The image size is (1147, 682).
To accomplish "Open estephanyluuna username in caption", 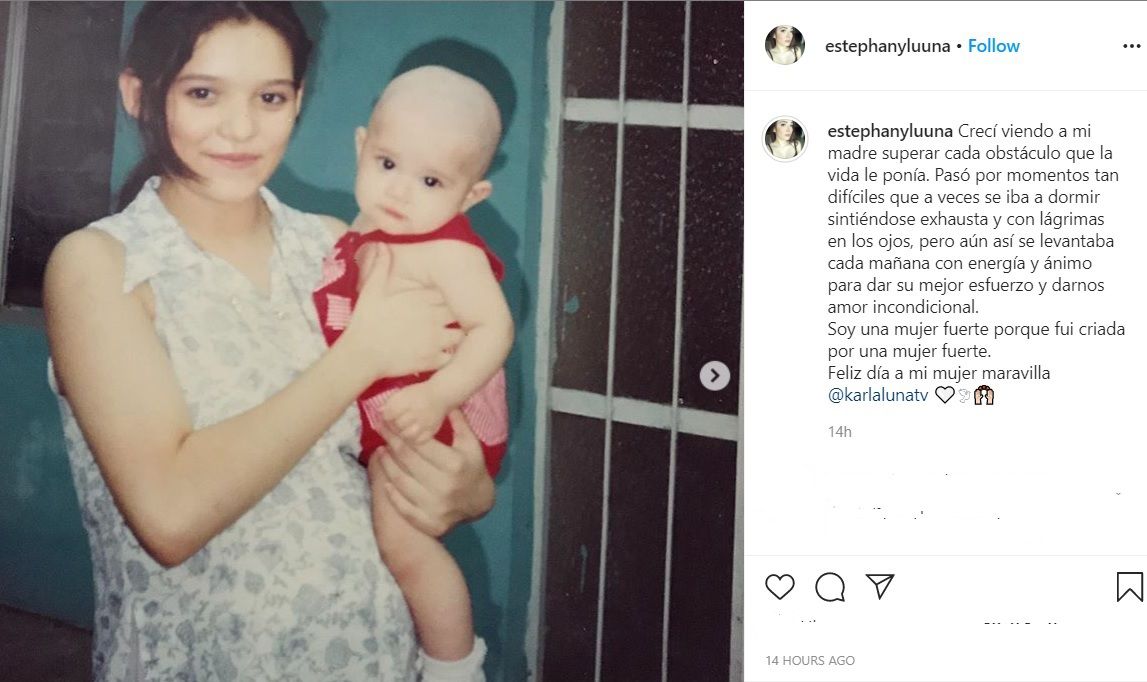I will click(890, 131).
